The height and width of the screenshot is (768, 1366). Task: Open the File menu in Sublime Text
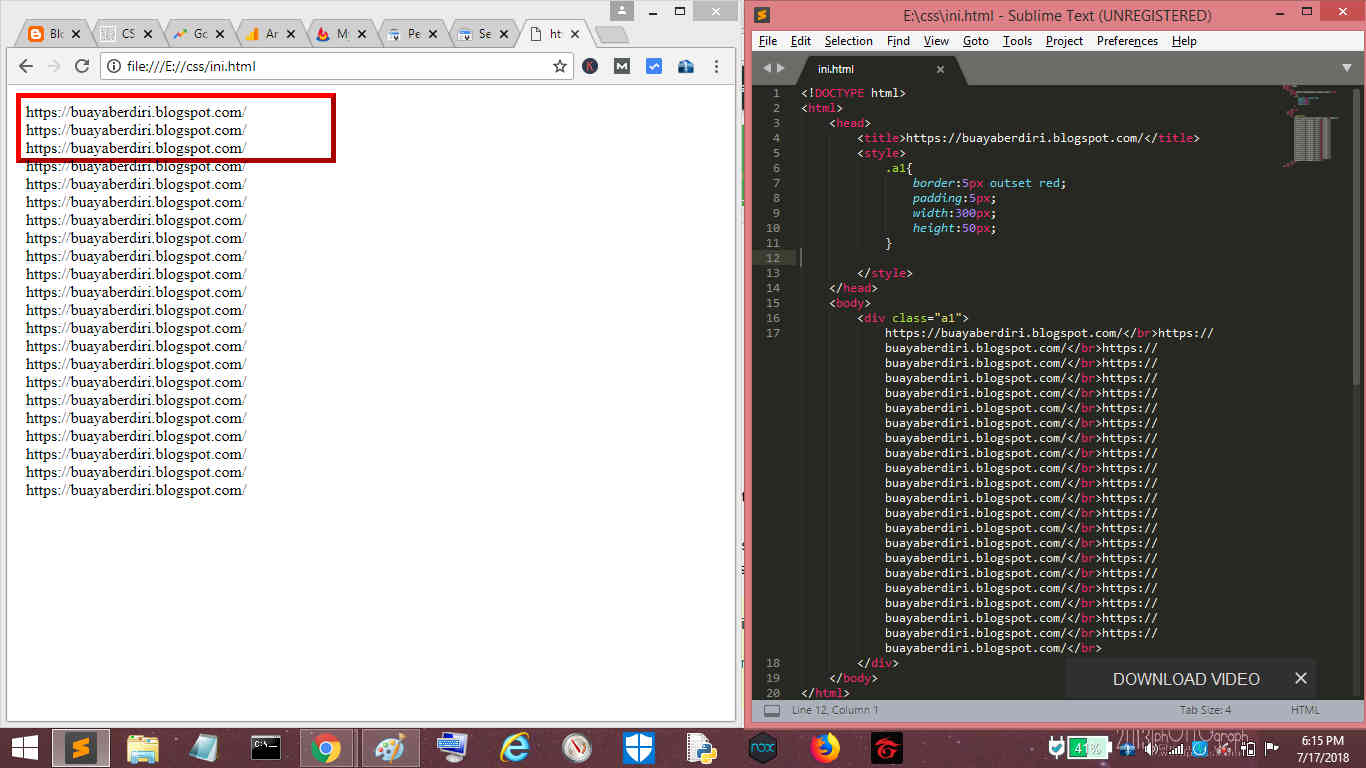[x=767, y=41]
